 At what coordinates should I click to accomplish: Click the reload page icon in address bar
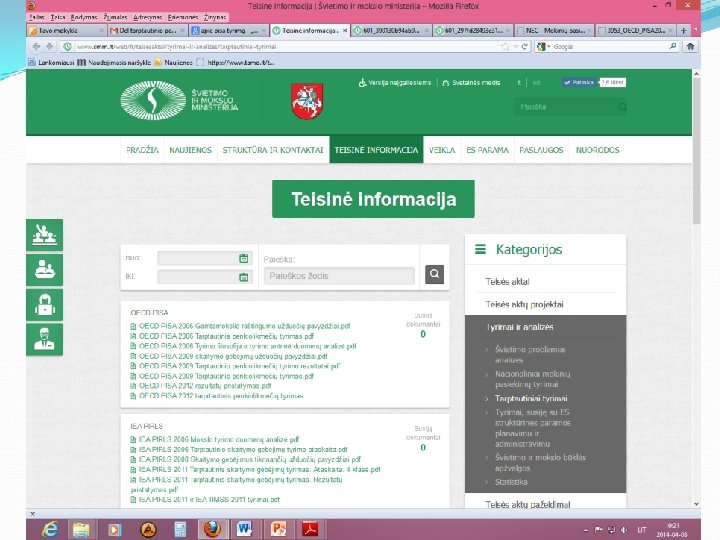(x=524, y=46)
